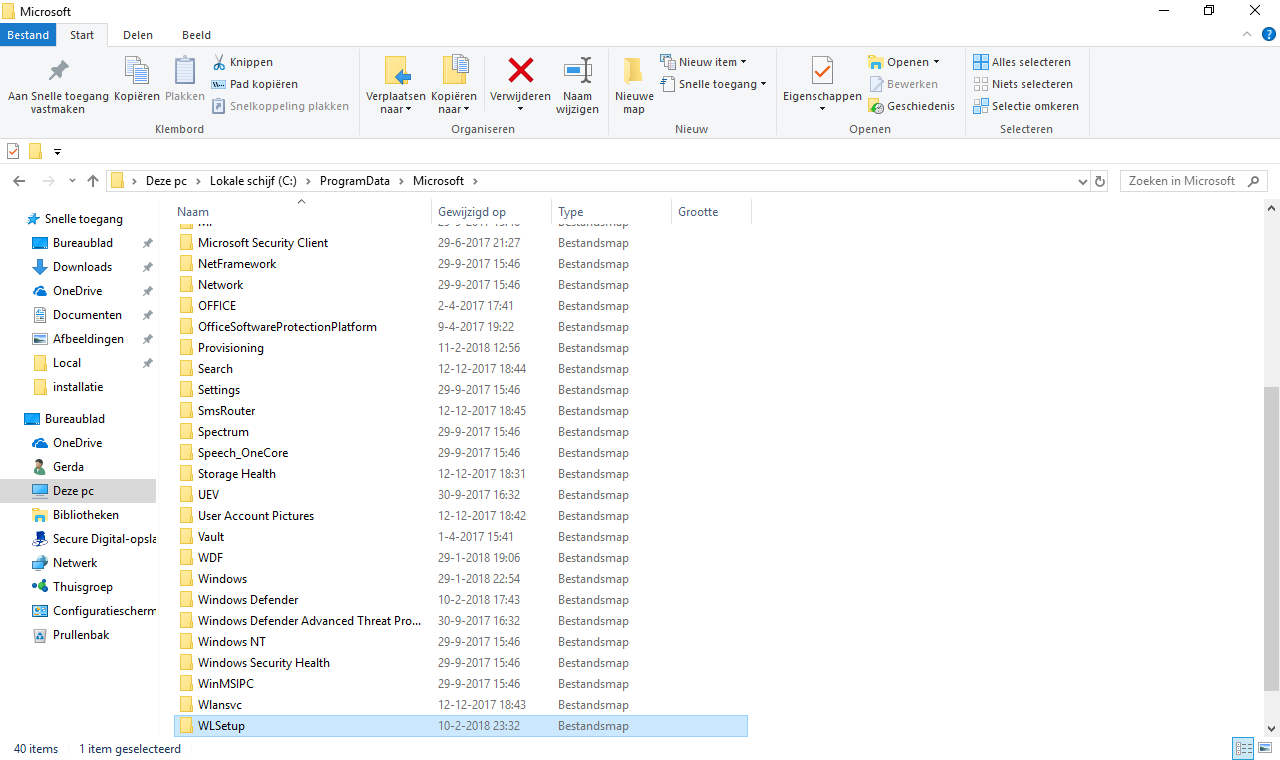Expand address bar history dropdown
The height and width of the screenshot is (760, 1280).
(x=1083, y=181)
